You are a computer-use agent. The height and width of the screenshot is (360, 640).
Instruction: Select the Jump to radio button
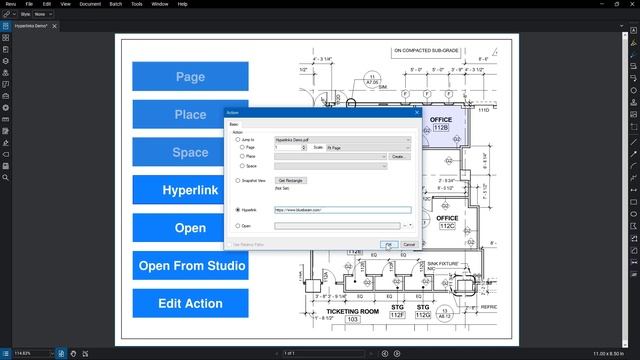pos(238,140)
